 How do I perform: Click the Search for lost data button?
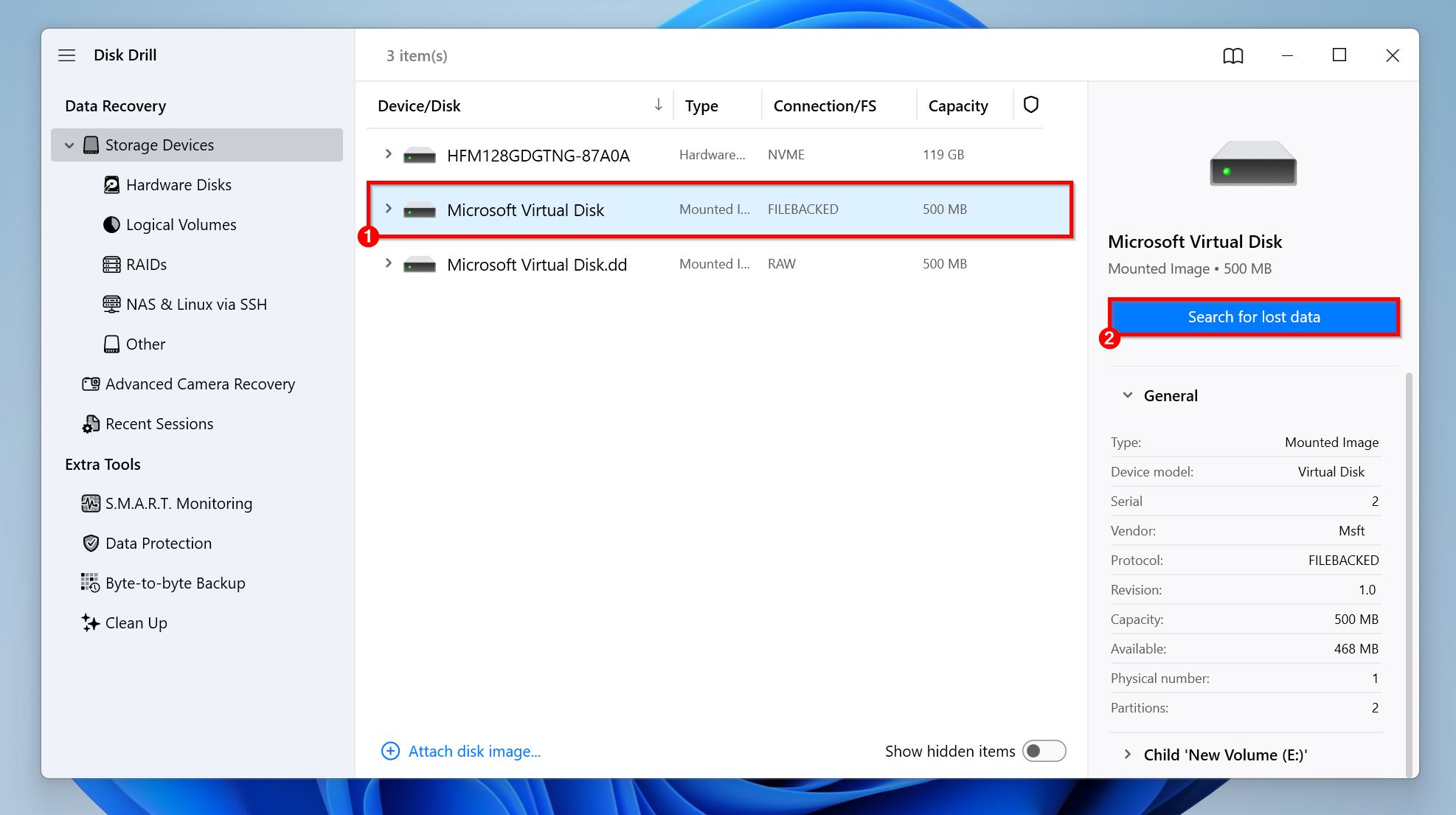tap(1253, 316)
